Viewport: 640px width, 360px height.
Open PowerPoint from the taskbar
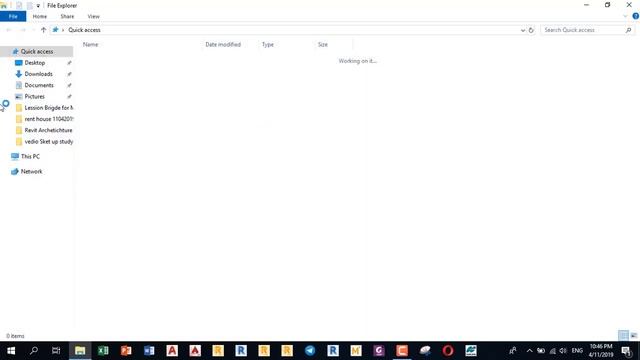click(x=126, y=351)
